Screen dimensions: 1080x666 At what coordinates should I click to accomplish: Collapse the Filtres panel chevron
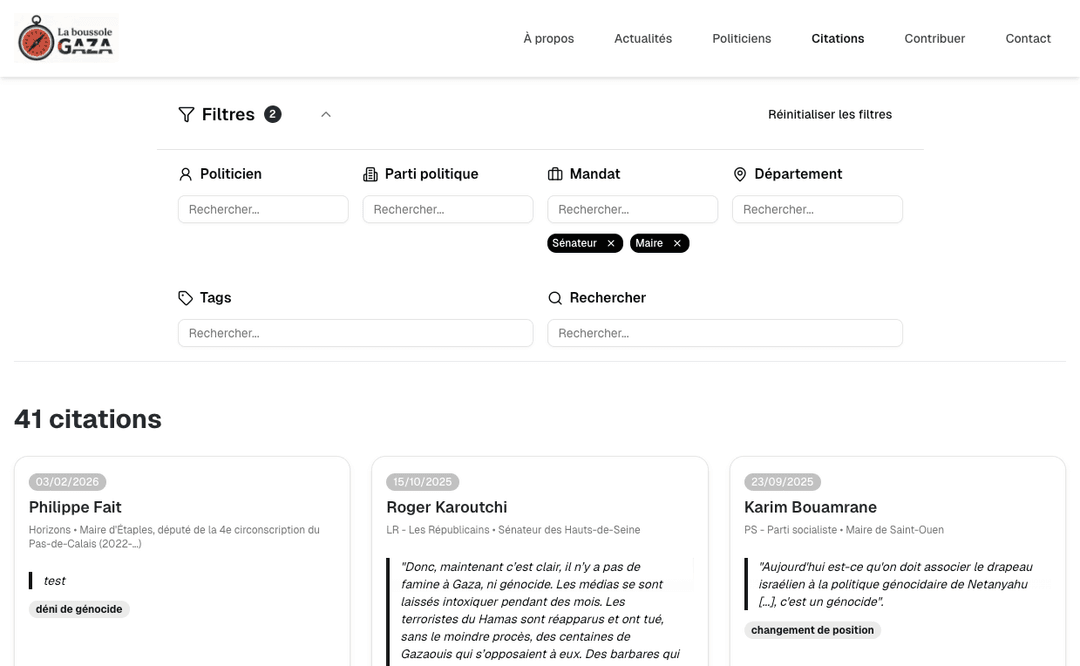325,115
